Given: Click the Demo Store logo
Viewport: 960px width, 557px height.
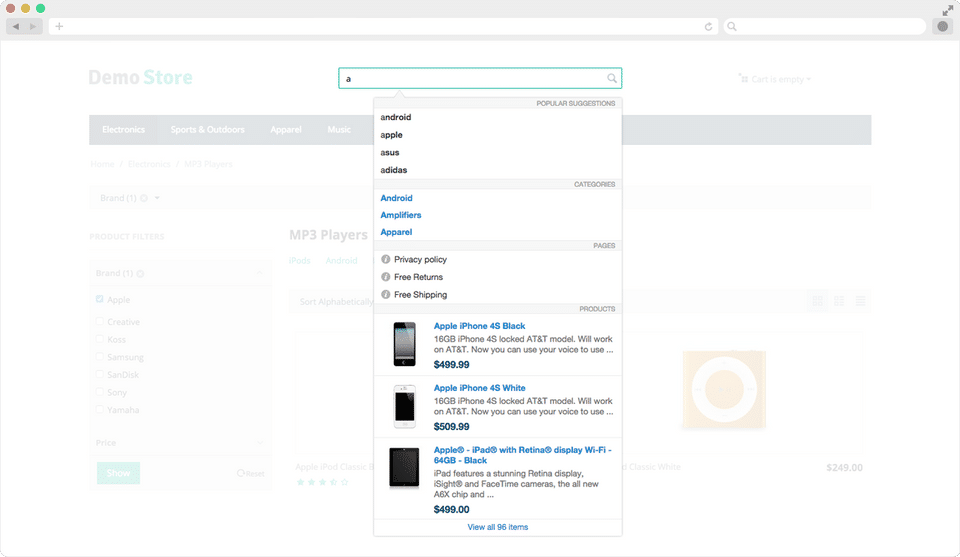Looking at the screenshot, I should [140, 78].
